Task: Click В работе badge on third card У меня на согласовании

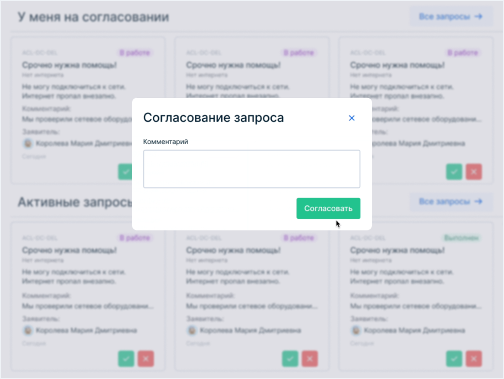Action: tap(463, 53)
